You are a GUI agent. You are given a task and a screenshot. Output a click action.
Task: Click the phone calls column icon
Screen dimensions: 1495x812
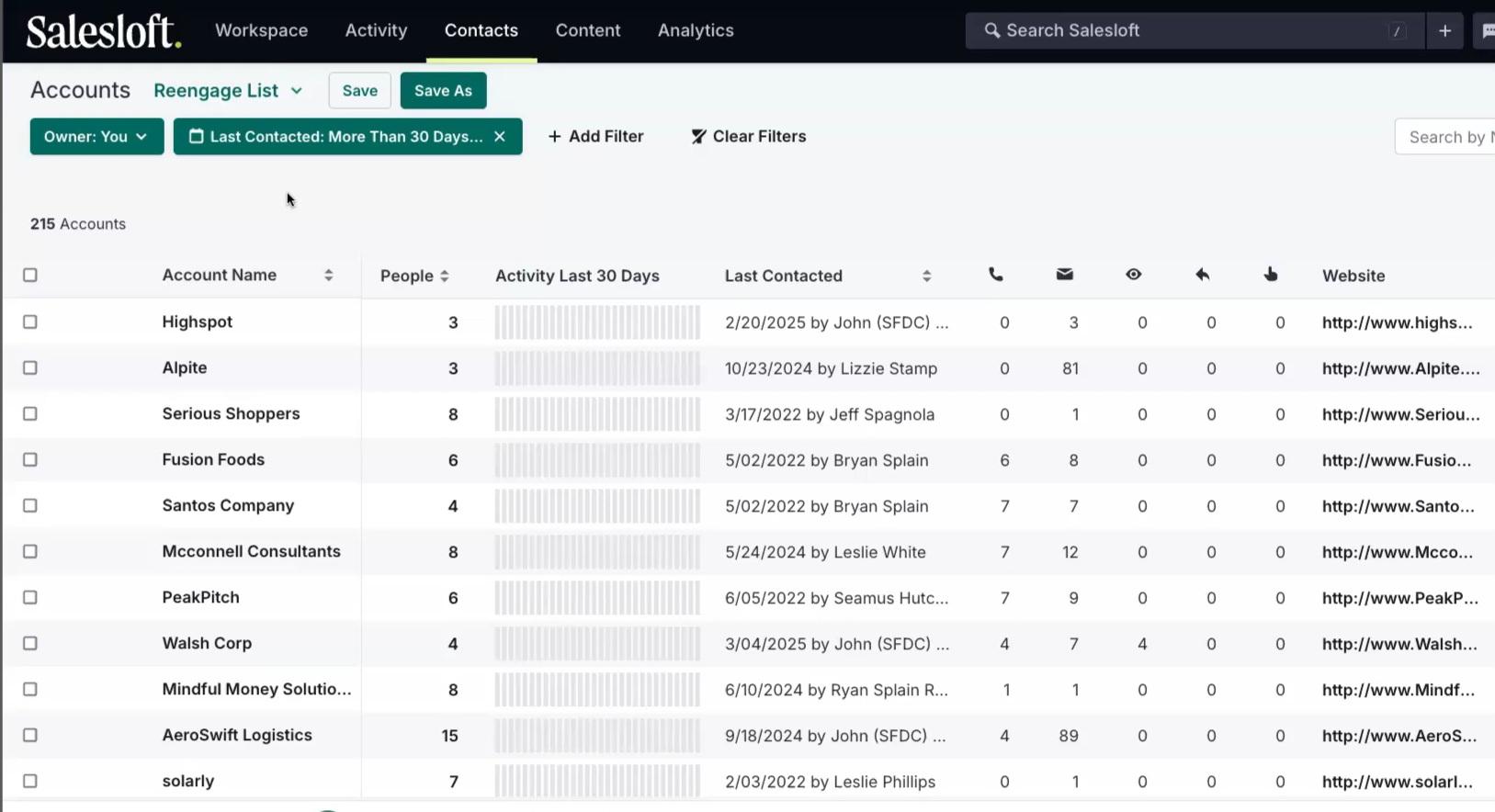pos(995,275)
